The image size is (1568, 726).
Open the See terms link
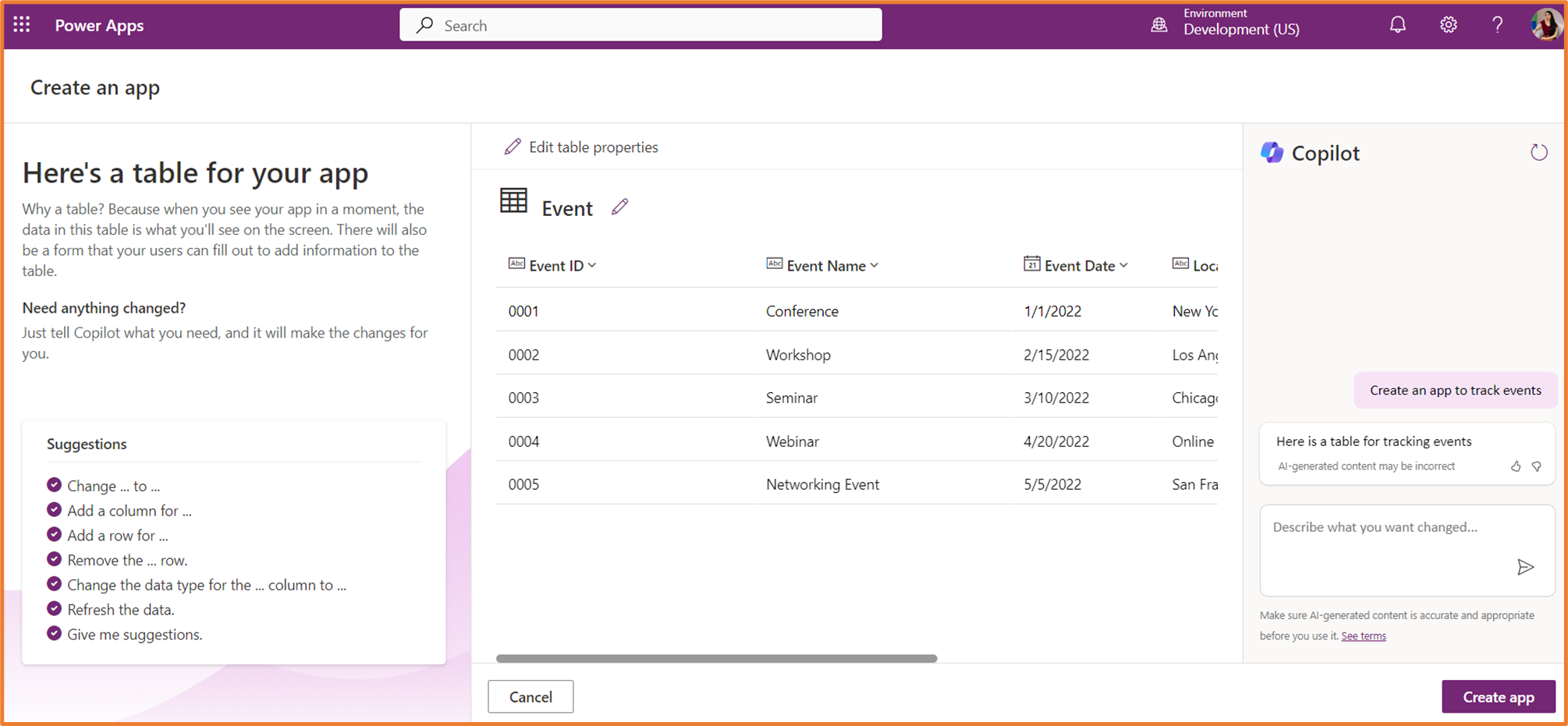pos(1363,636)
